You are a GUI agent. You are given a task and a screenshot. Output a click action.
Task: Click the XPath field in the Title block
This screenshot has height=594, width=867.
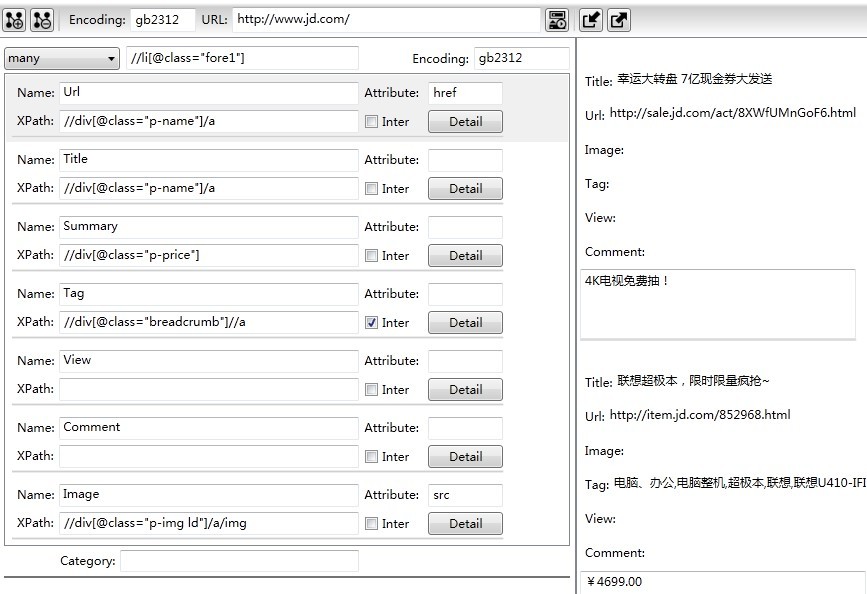pos(208,188)
